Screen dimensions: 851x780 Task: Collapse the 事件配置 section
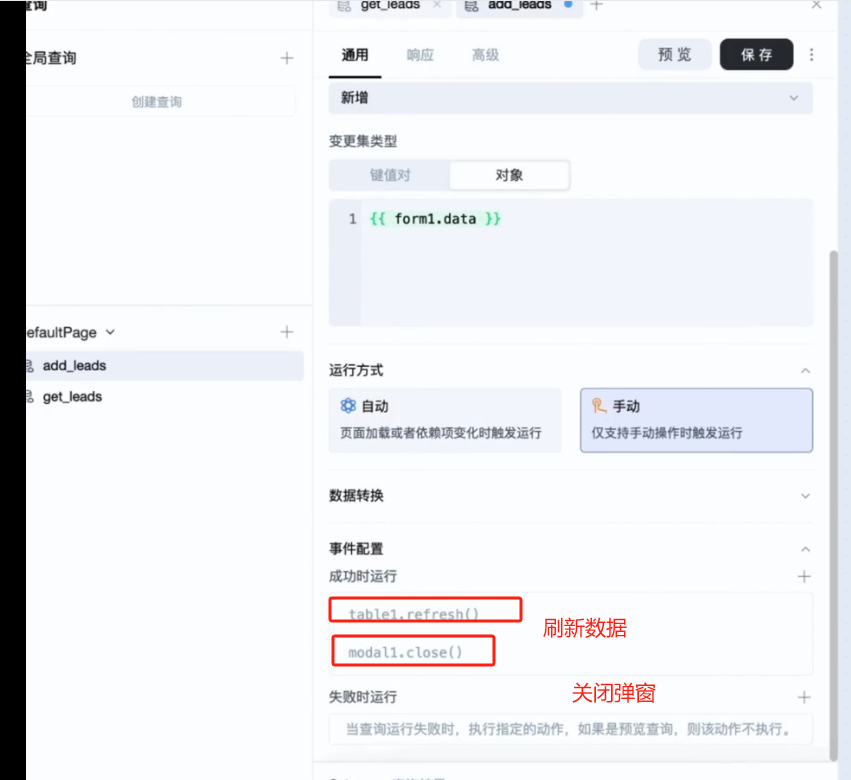805,549
